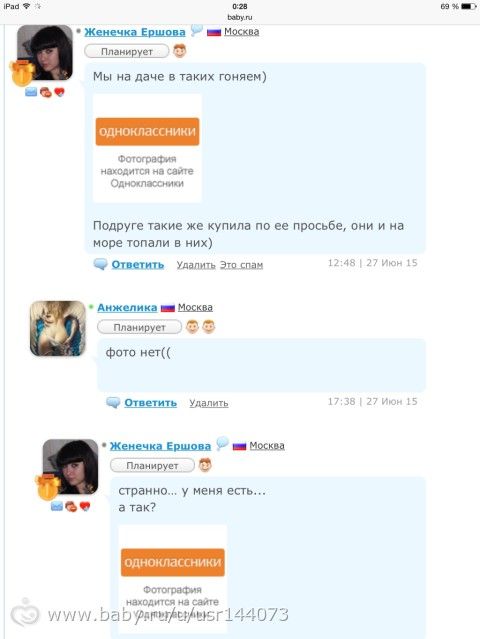Open Женечка Ершова profile link in first comment
This screenshot has height=639, width=480.
coord(135,32)
